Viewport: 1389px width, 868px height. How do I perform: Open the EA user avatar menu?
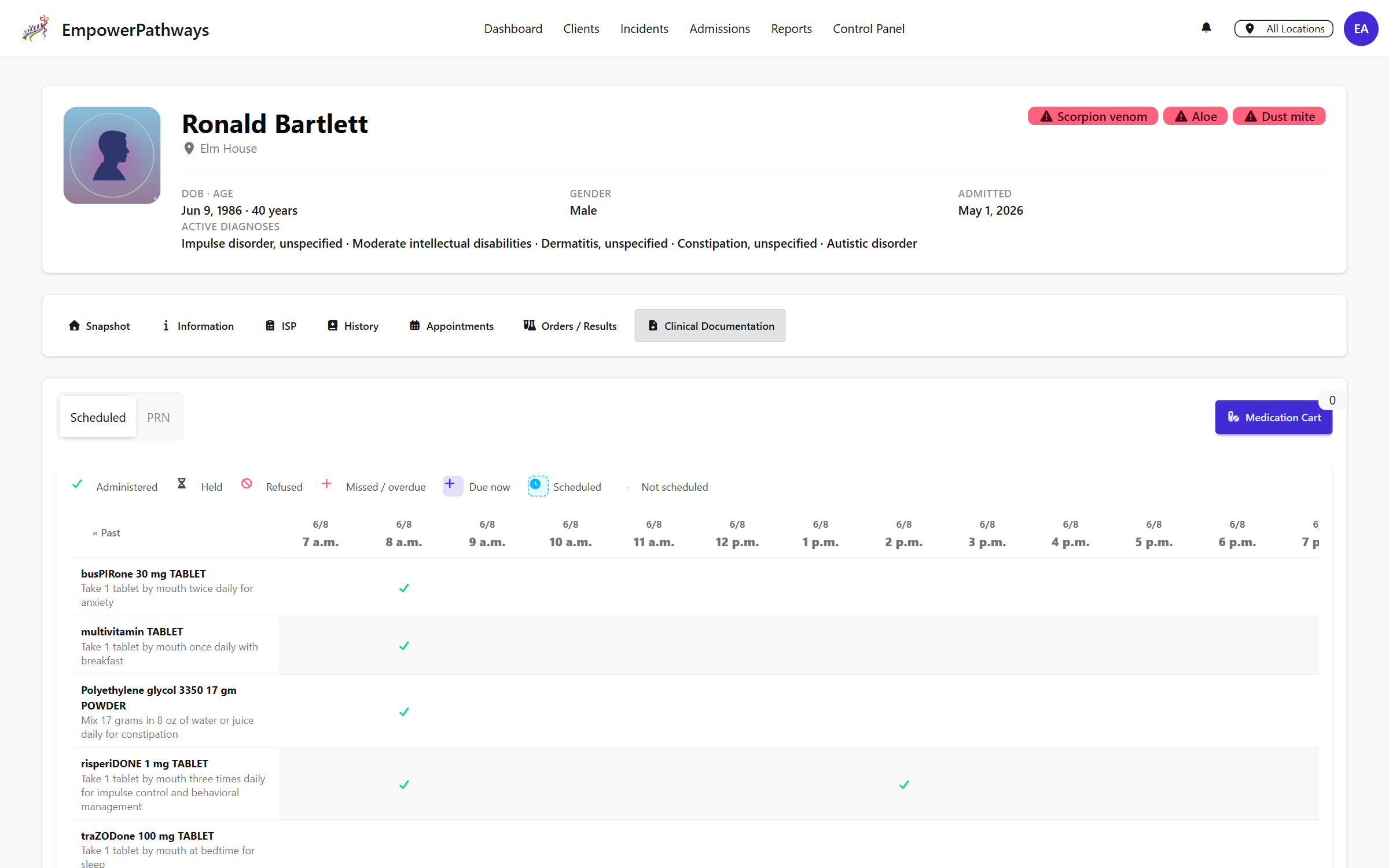(1361, 28)
